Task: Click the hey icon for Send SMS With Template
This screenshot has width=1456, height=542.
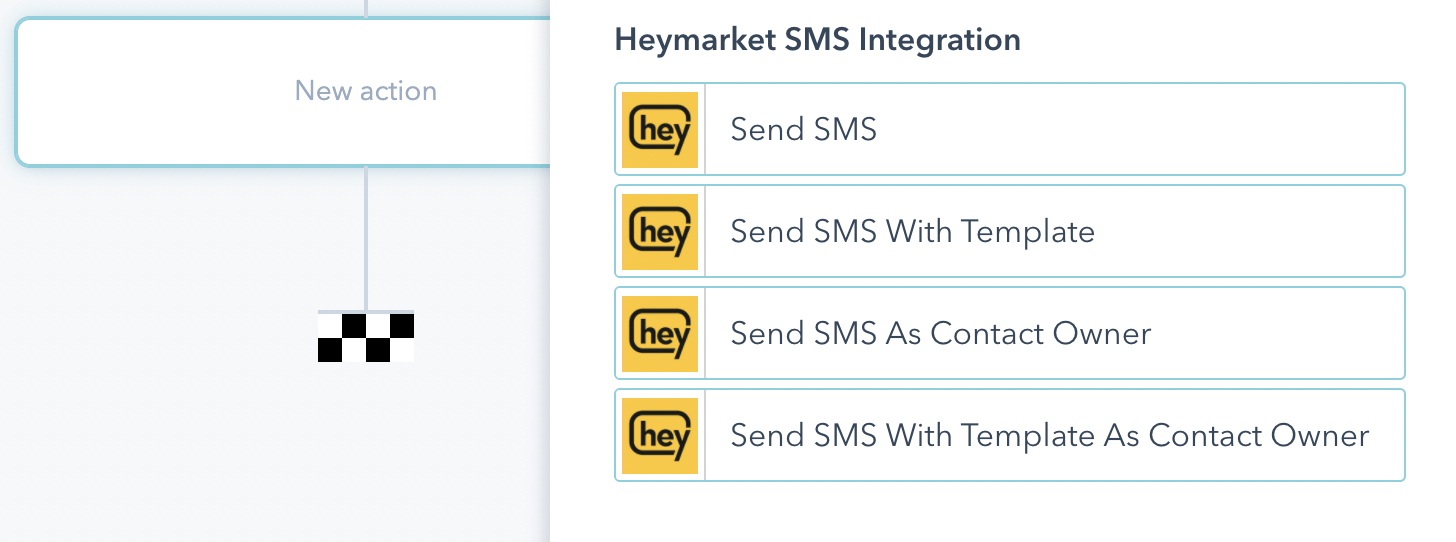Action: 660,231
